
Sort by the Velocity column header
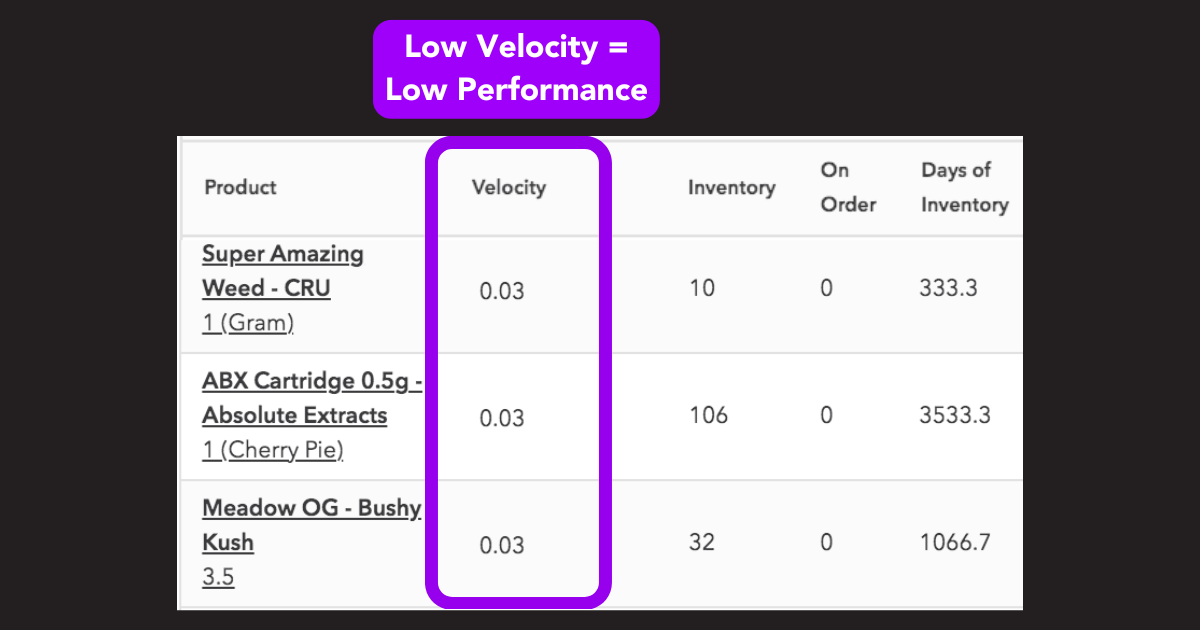509,187
